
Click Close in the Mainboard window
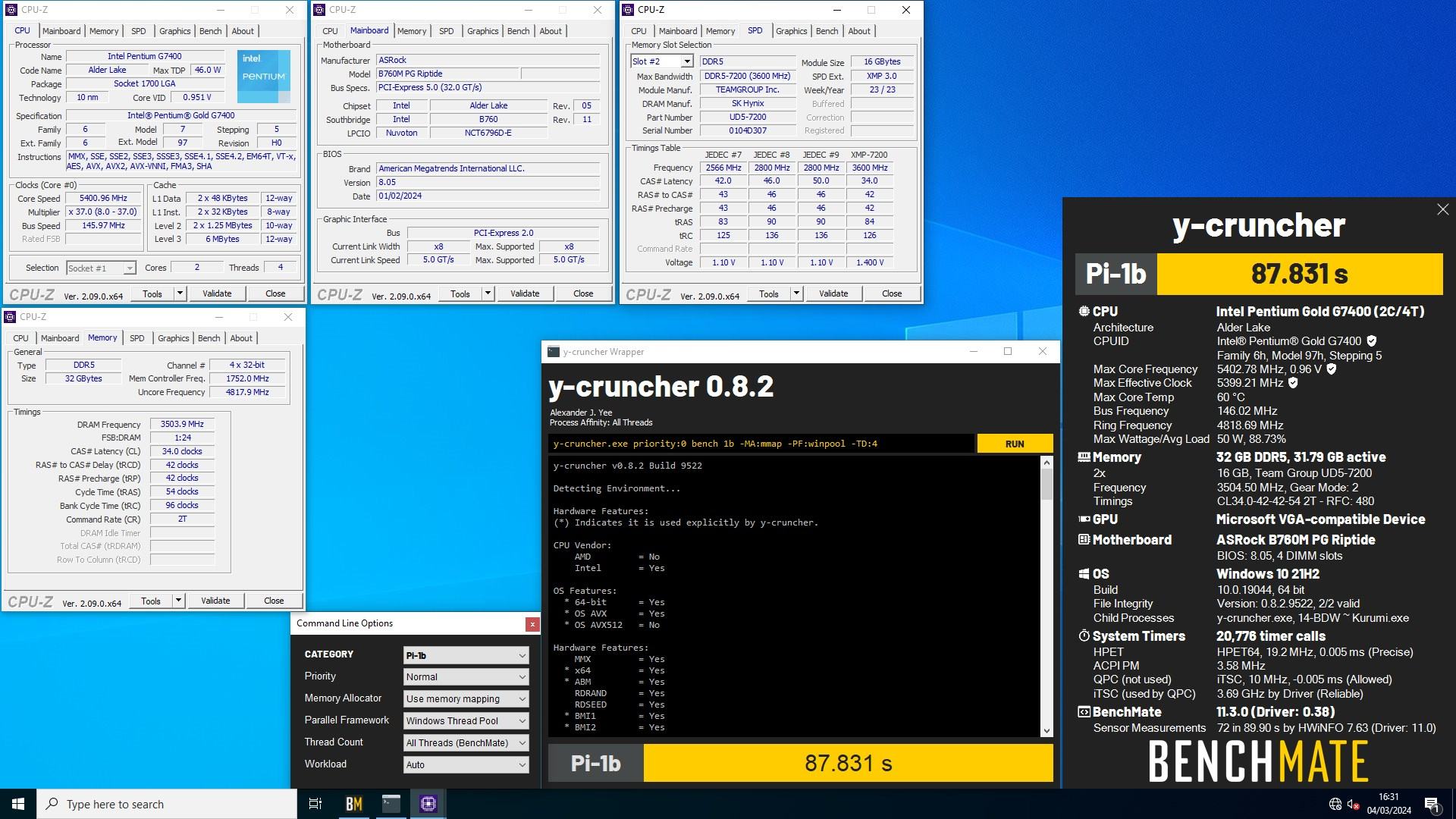(583, 293)
